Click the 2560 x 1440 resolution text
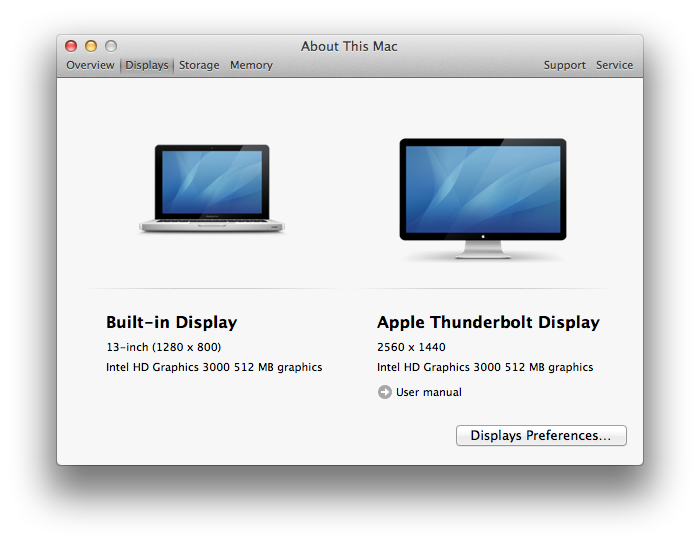This screenshot has width=700, height=544. [411, 347]
